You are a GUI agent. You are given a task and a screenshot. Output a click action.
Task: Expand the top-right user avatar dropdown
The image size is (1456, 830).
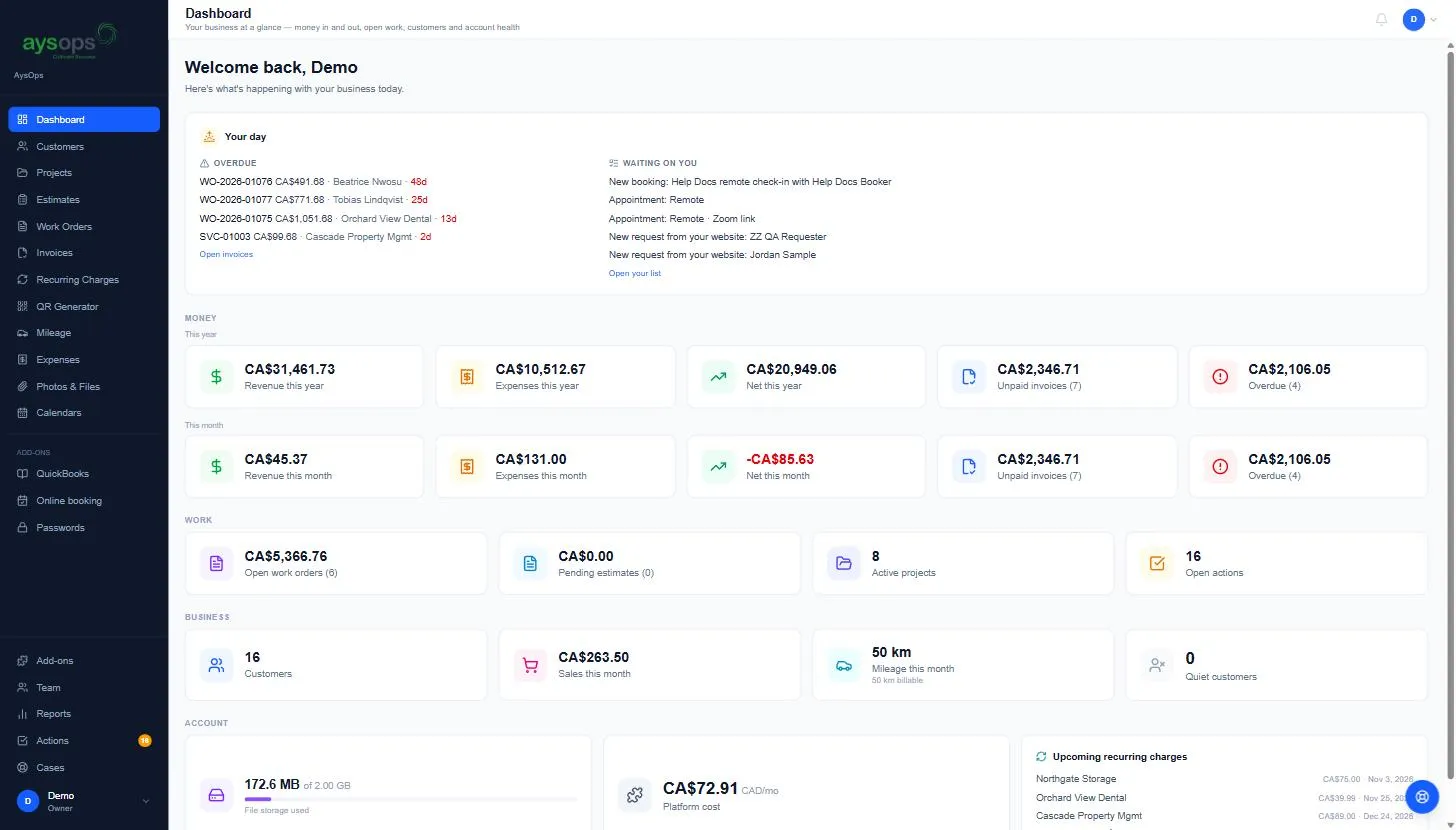pyautogui.click(x=1421, y=19)
